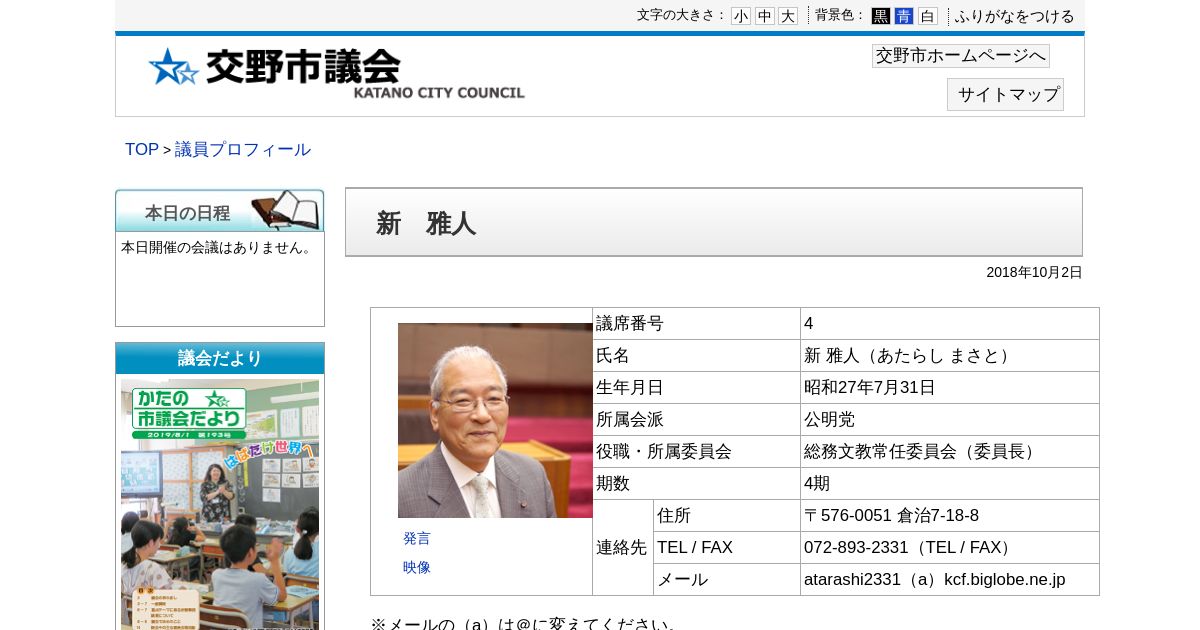Image resolution: width=1200 pixels, height=630 pixels.
Task: Click the 生年月日 label cell
Action: pyautogui.click(x=696, y=388)
